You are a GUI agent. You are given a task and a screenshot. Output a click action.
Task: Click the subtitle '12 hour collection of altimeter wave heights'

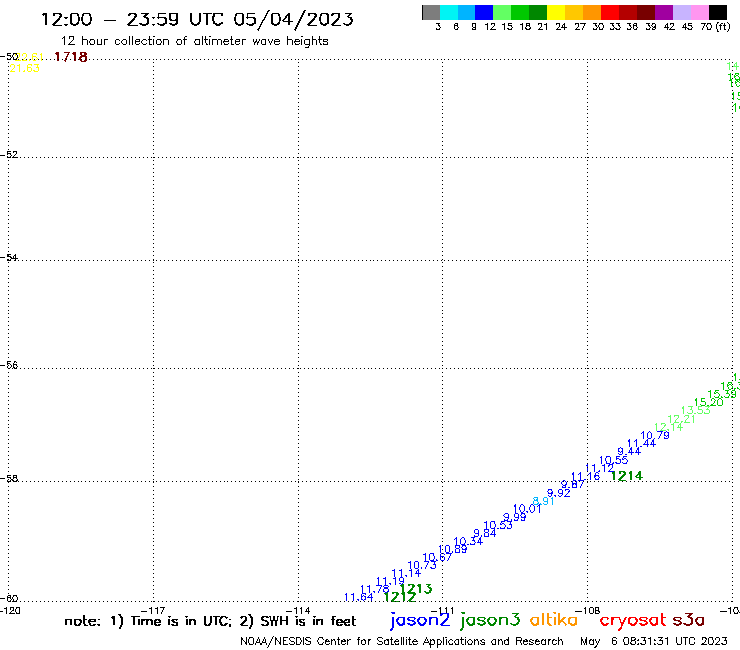tap(194, 41)
